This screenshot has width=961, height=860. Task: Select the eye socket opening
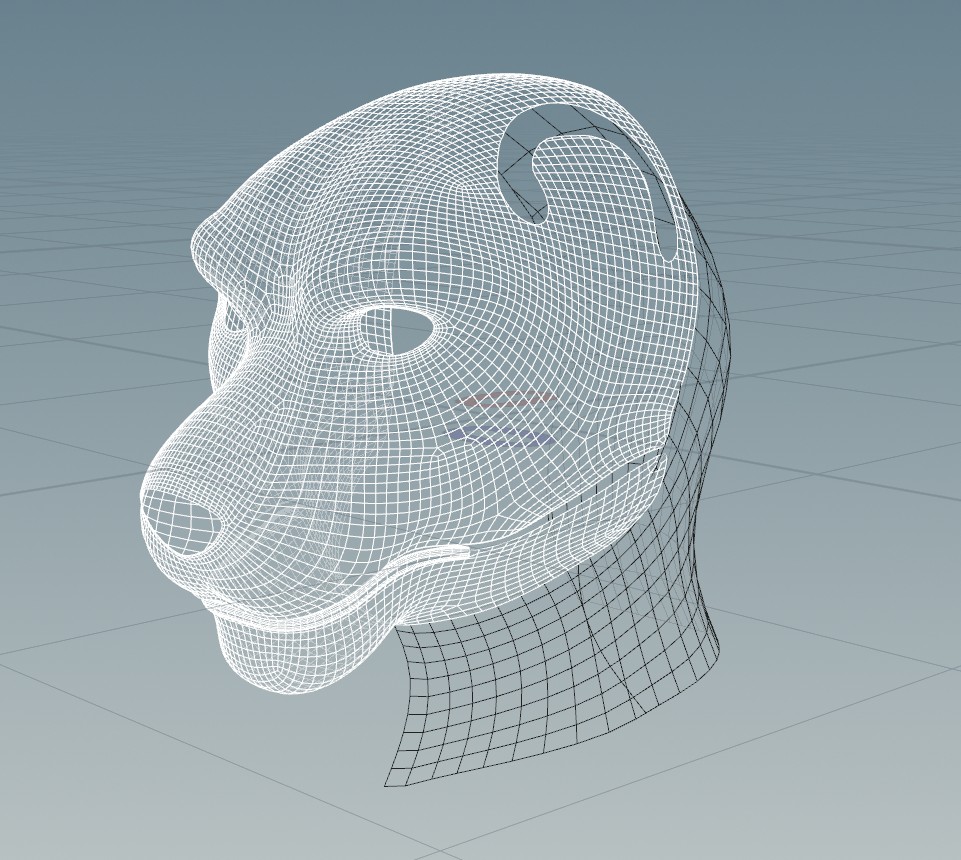coord(396,330)
